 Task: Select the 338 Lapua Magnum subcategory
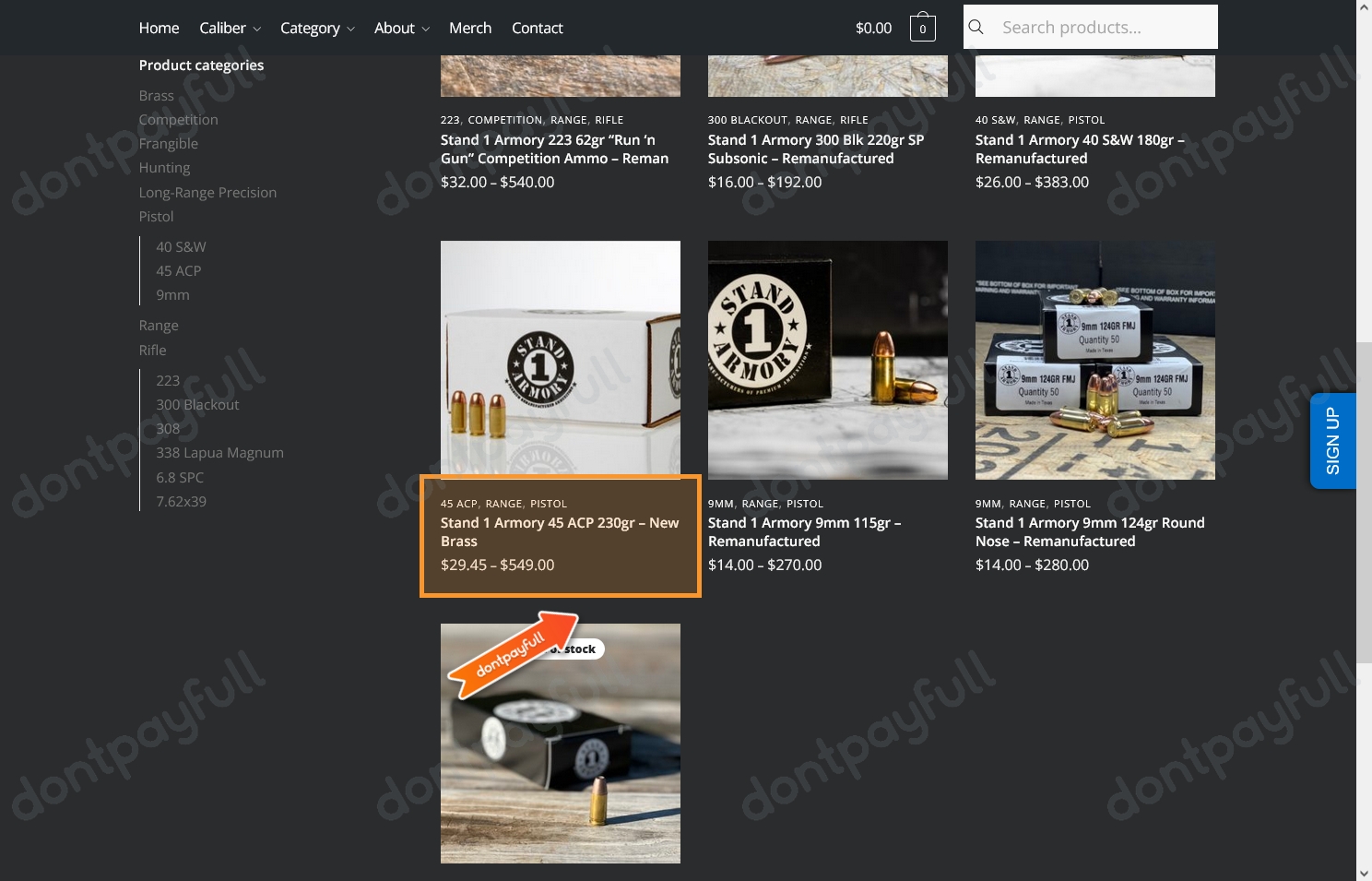point(219,452)
